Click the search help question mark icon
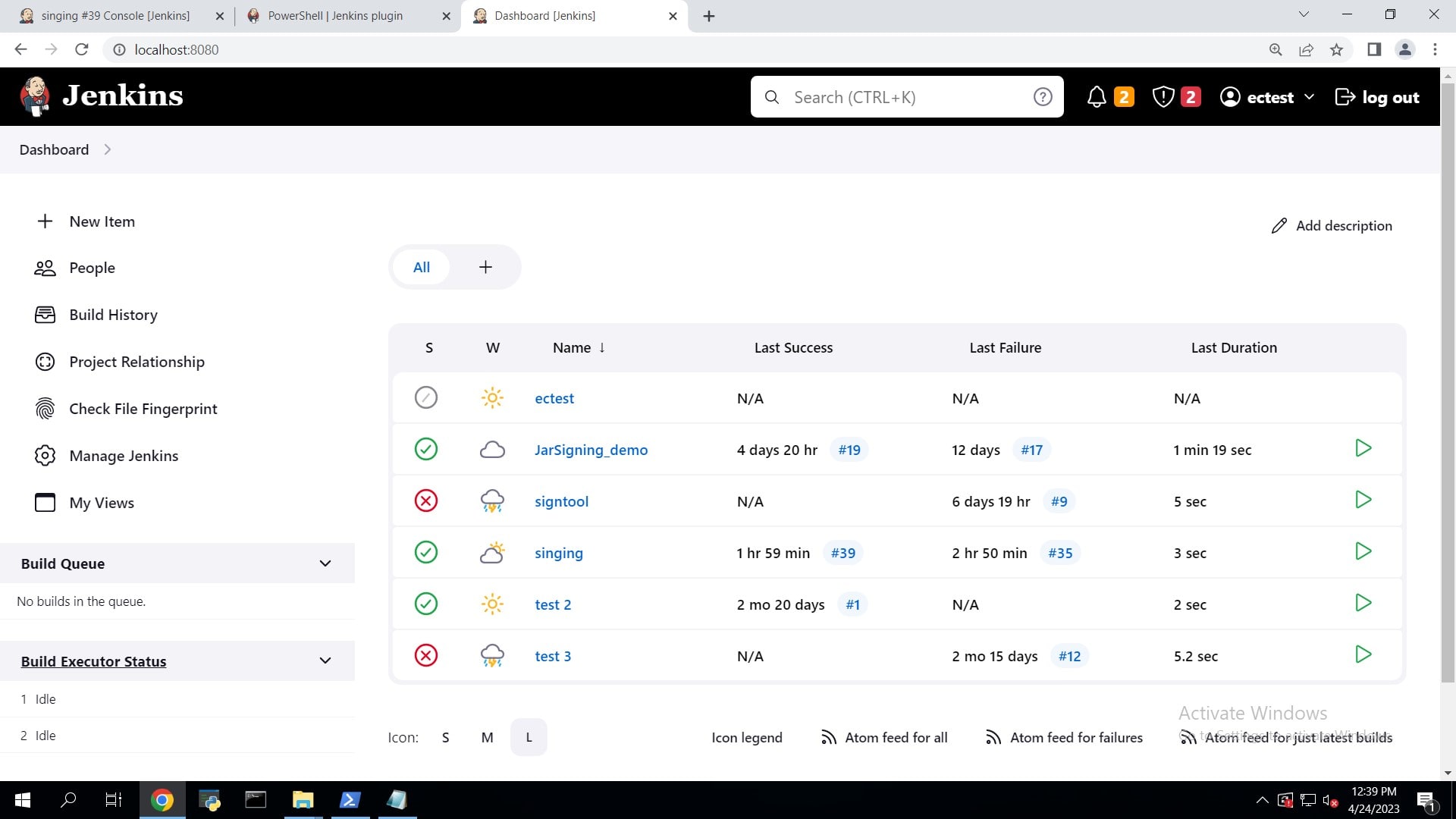This screenshot has height=819, width=1456. [1043, 97]
